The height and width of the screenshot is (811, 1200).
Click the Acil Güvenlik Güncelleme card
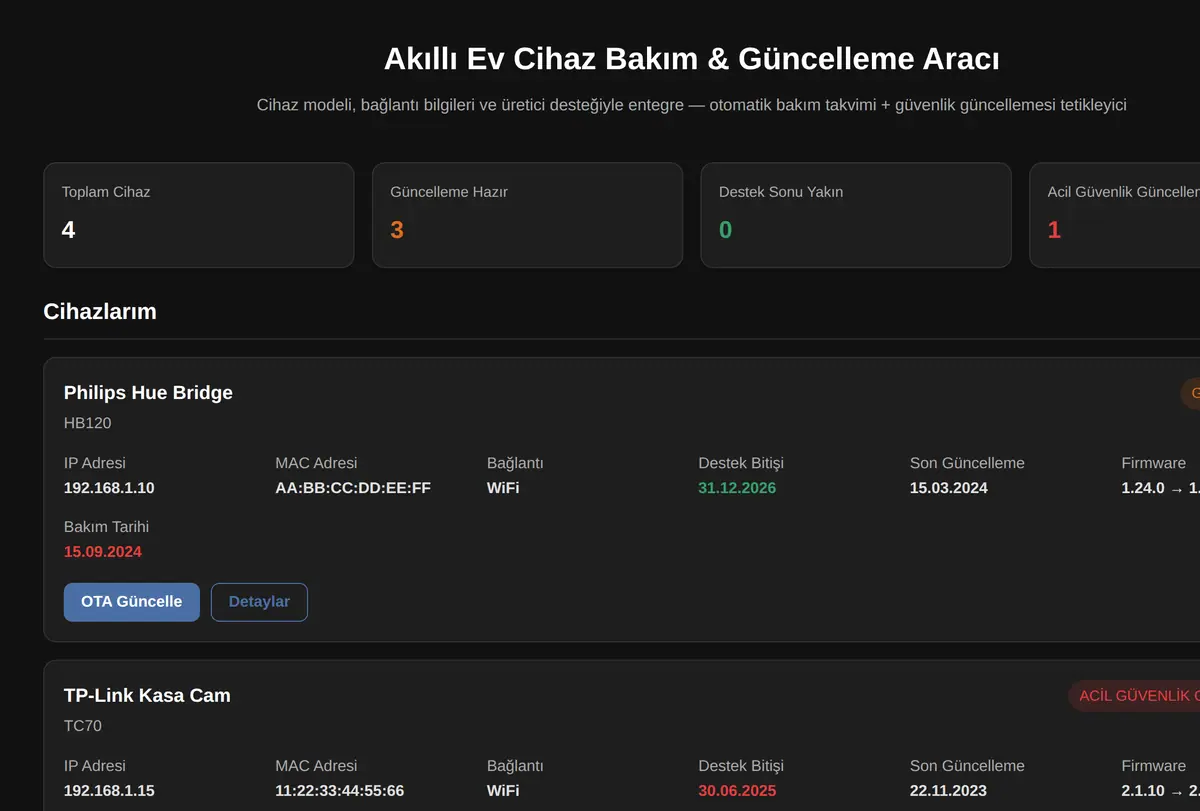[1115, 215]
